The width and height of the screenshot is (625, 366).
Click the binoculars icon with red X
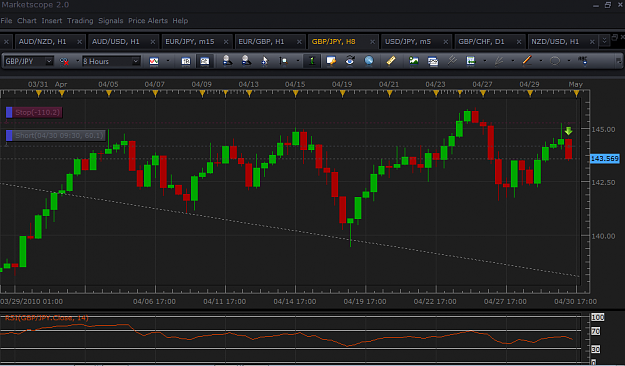click(64, 61)
